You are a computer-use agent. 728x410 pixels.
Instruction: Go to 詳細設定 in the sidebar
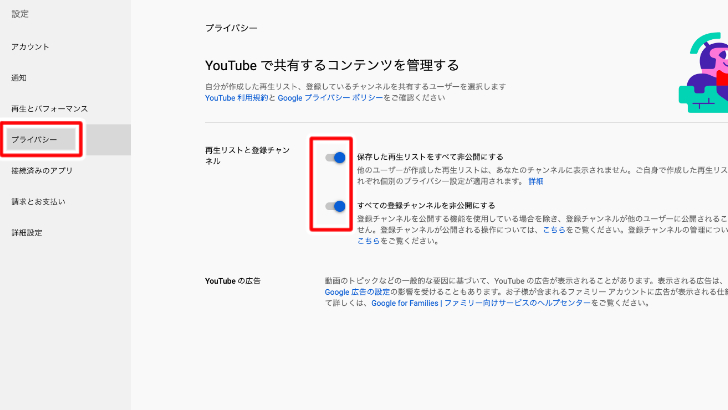(27, 233)
